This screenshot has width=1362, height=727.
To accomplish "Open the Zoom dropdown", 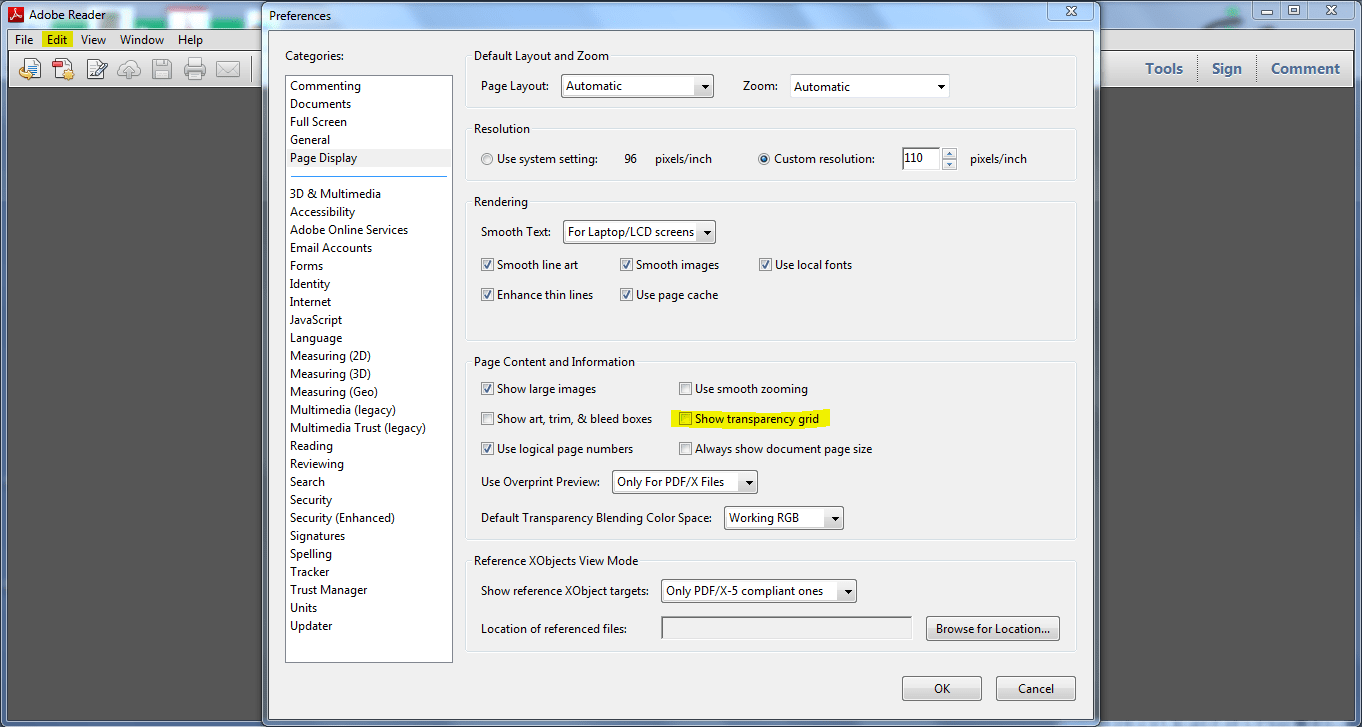I will tap(869, 87).
